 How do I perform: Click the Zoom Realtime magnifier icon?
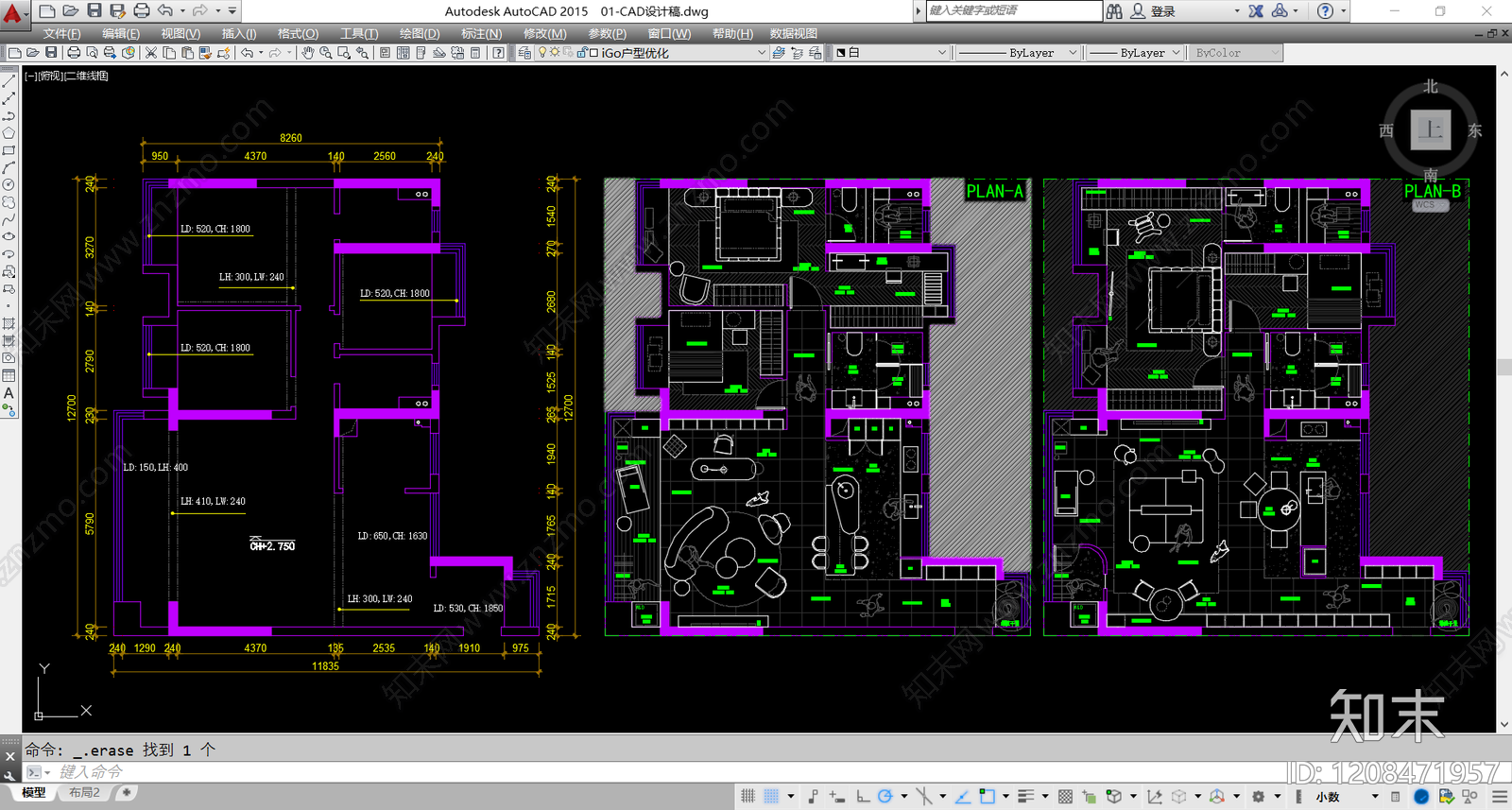(x=326, y=53)
